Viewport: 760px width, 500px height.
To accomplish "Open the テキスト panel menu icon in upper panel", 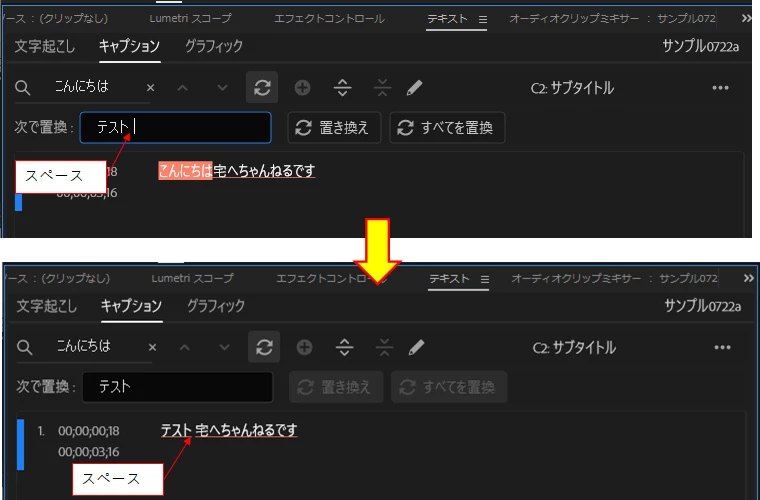I will [483, 19].
